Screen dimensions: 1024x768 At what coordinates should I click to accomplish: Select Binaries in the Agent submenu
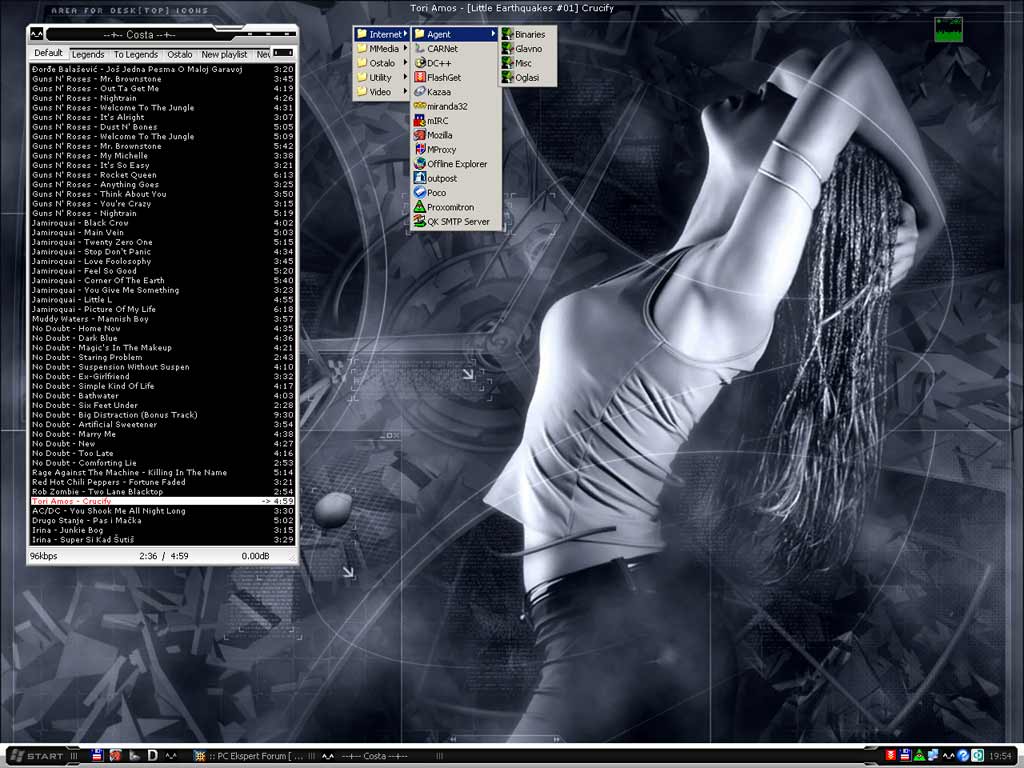[529, 34]
